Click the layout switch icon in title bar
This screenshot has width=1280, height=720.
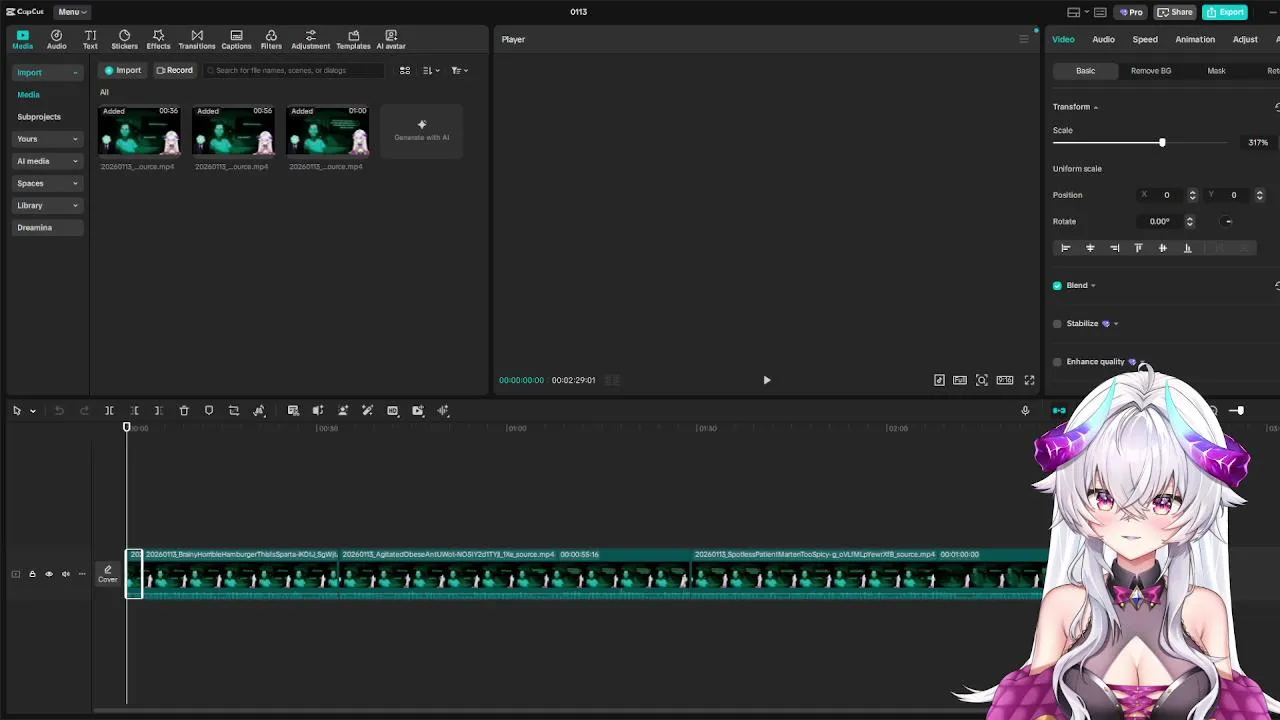click(1074, 12)
